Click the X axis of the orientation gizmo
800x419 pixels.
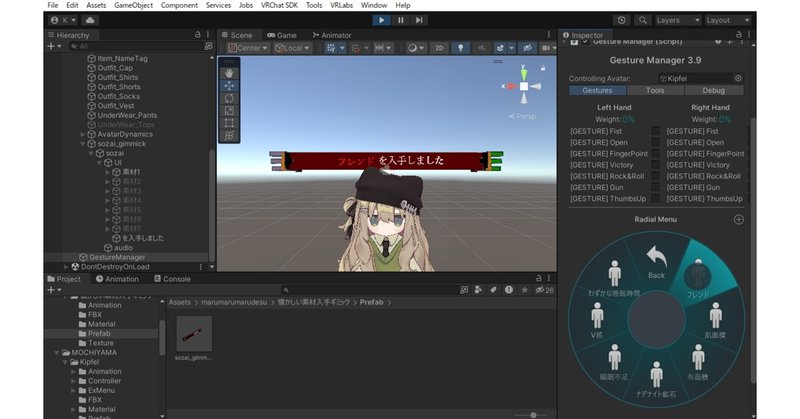(511, 86)
